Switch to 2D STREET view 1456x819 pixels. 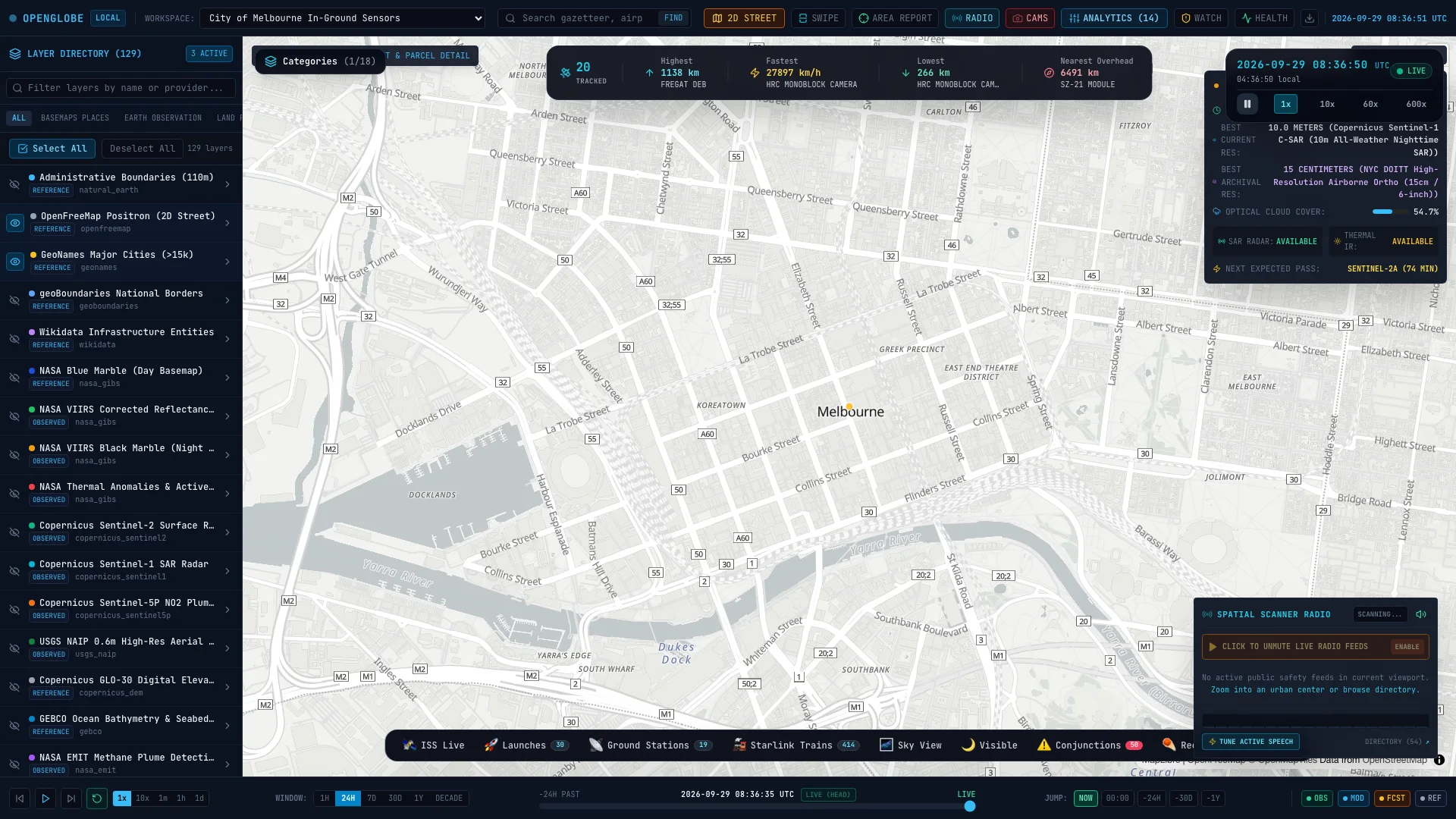[744, 18]
